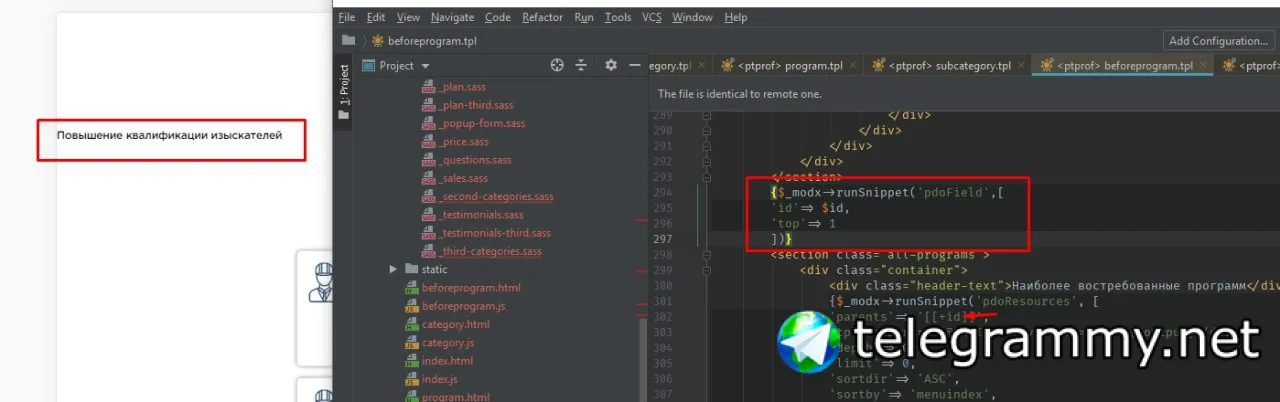This screenshot has height=402, width=1280.
Task: Open the File menu
Action: click(x=347, y=17)
